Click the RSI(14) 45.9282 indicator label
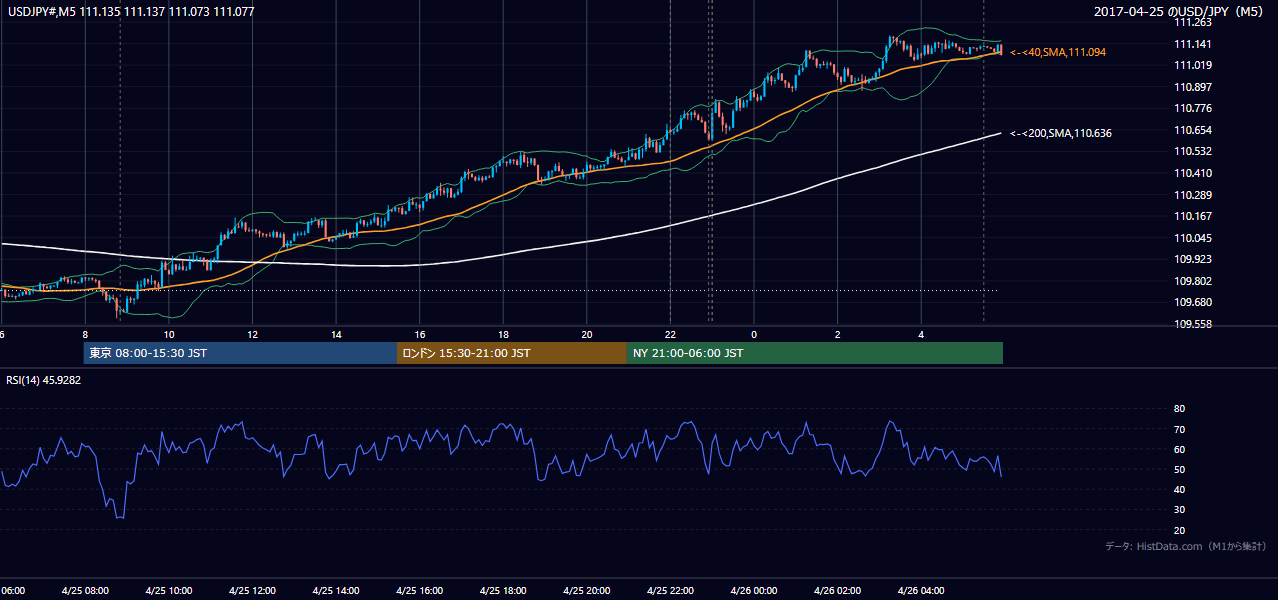This screenshot has height=600, width=1278. 44,380
